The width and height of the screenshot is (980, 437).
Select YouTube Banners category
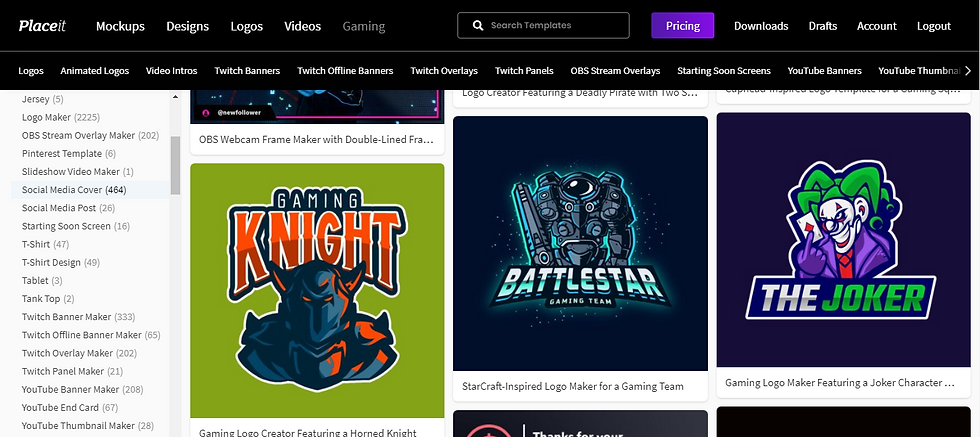point(824,71)
